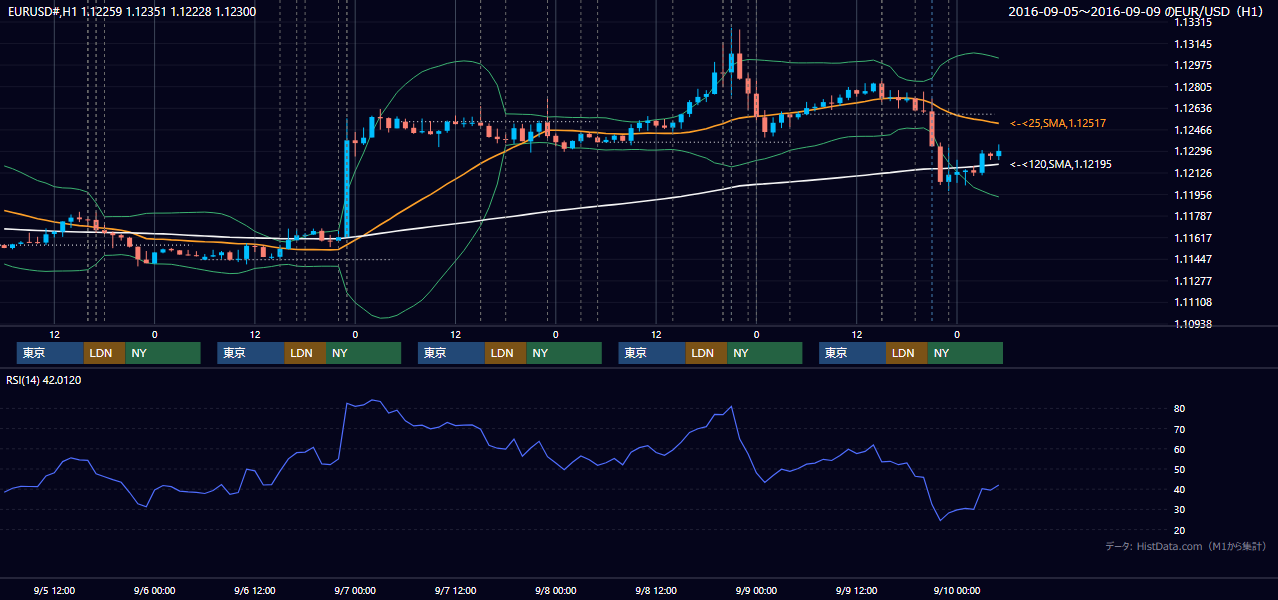Click price axis value 1.12466
This screenshot has width=1278, height=600.
1193,130
